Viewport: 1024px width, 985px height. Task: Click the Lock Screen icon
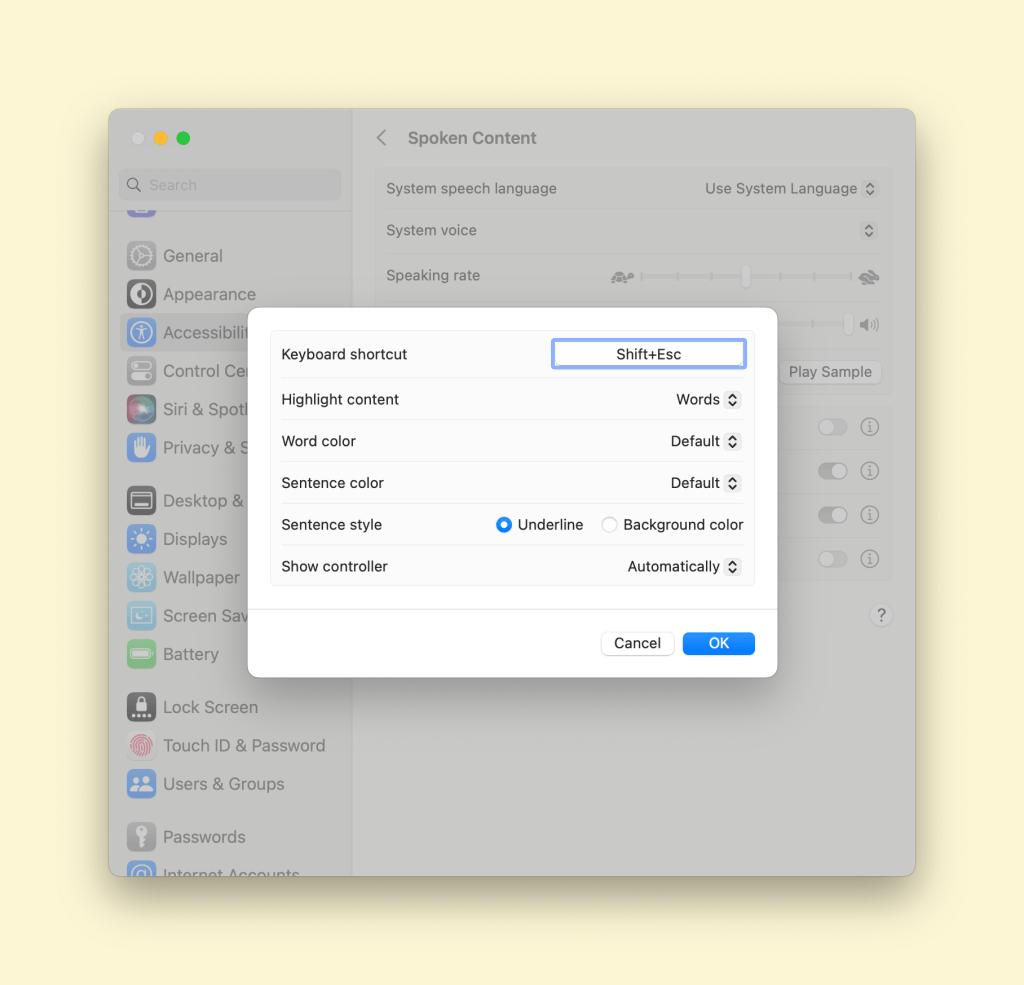141,707
